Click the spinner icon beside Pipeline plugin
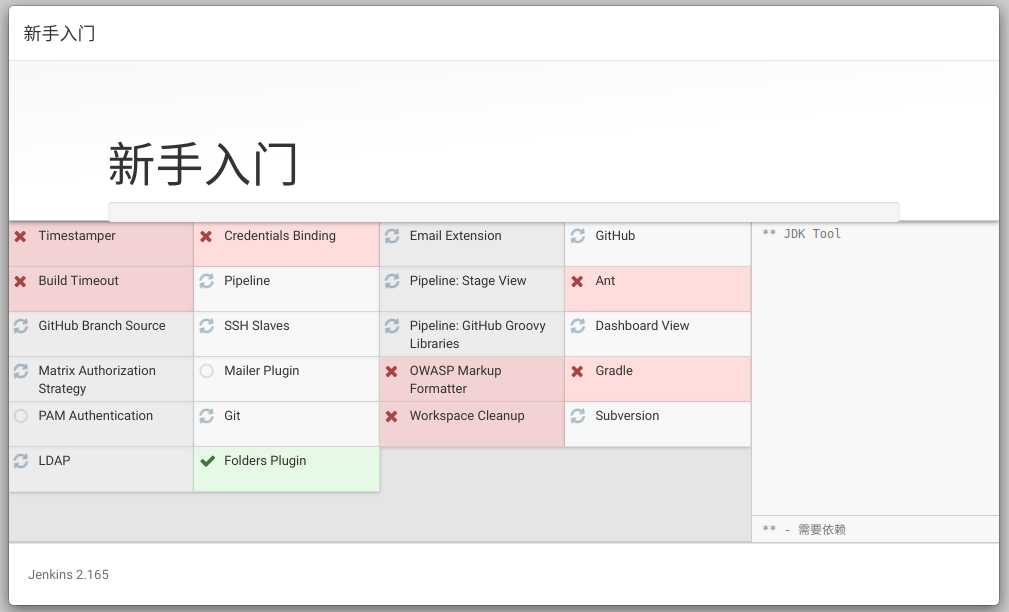Image resolution: width=1009 pixels, height=612 pixels. click(x=206, y=281)
